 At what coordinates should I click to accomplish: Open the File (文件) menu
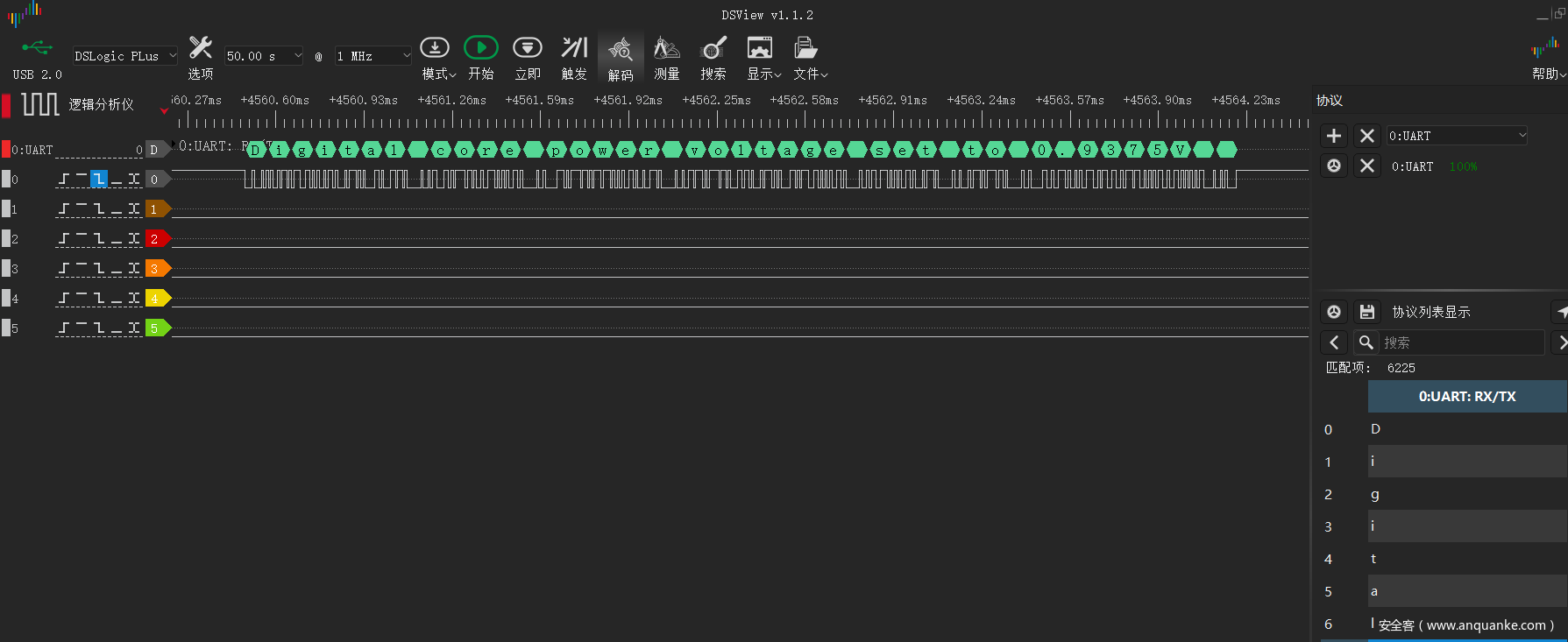(809, 56)
